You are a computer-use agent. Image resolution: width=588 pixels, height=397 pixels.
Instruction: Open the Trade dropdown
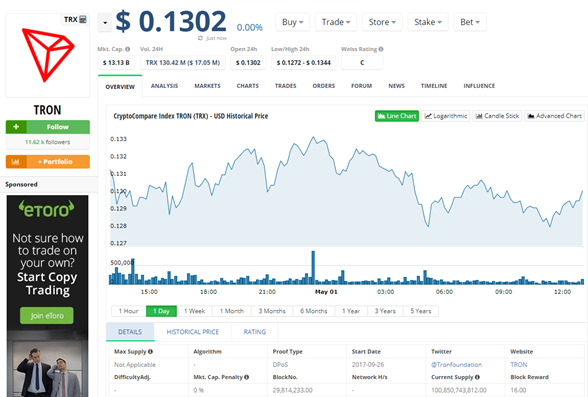point(336,22)
